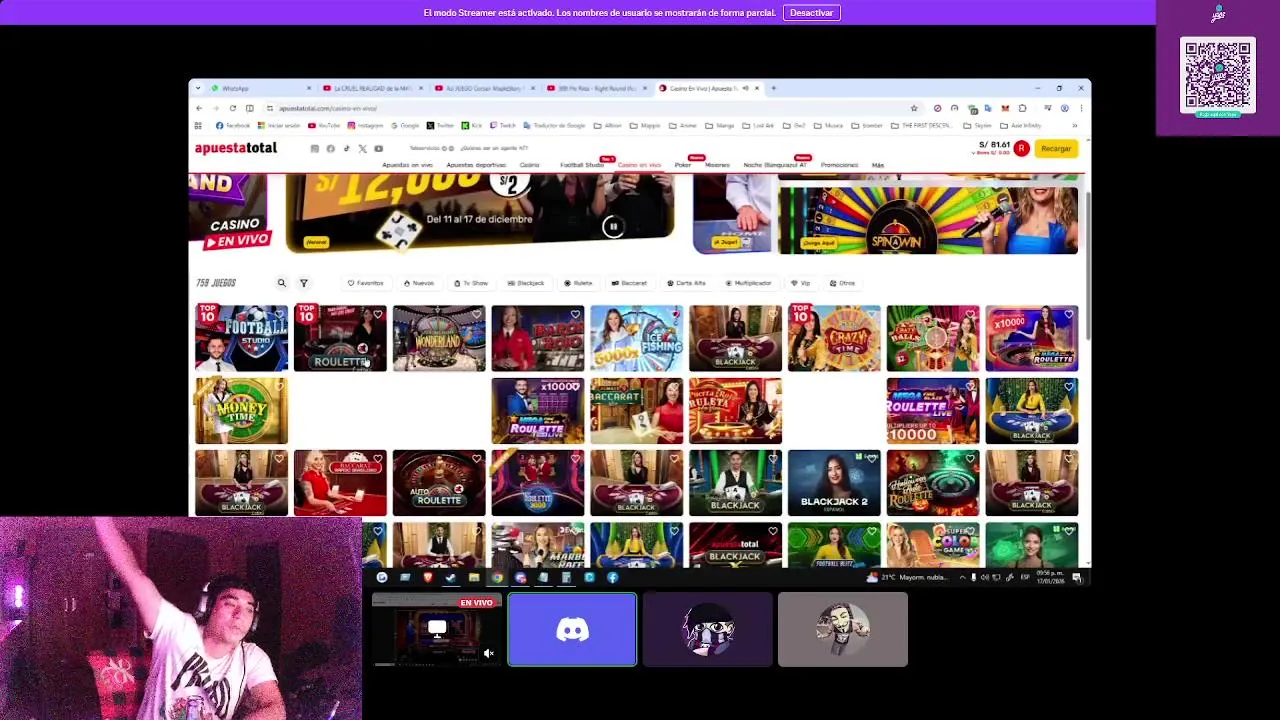
Task: Select the Vip category filter
Action: tap(800, 283)
